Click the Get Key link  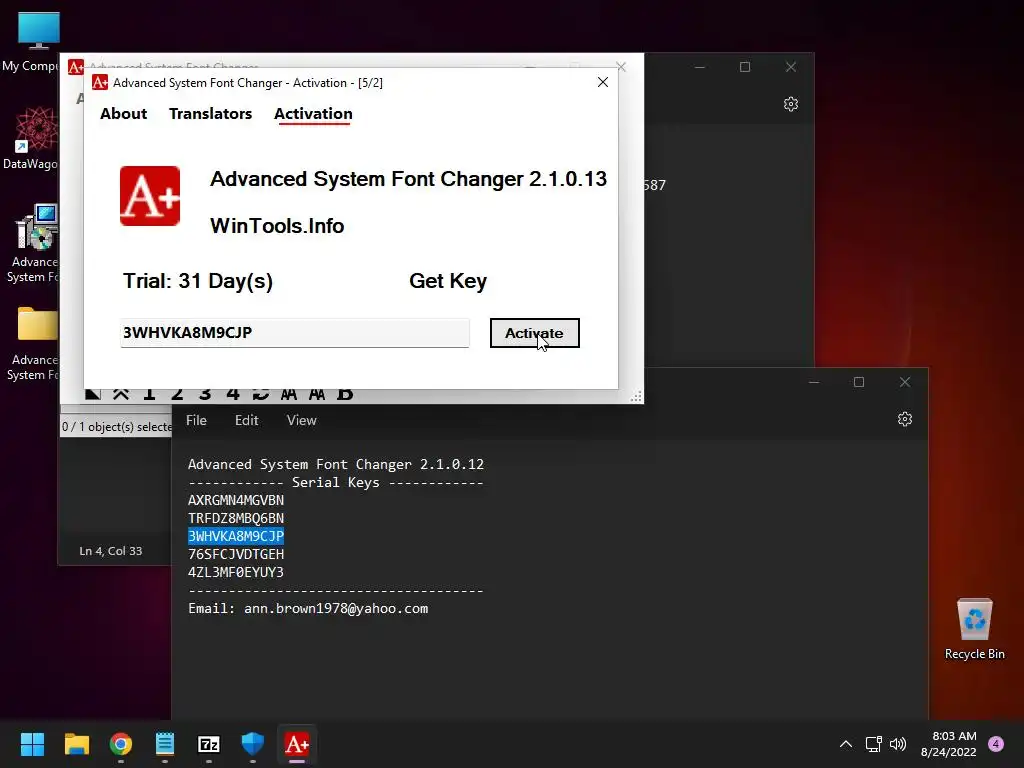pyautogui.click(x=448, y=281)
